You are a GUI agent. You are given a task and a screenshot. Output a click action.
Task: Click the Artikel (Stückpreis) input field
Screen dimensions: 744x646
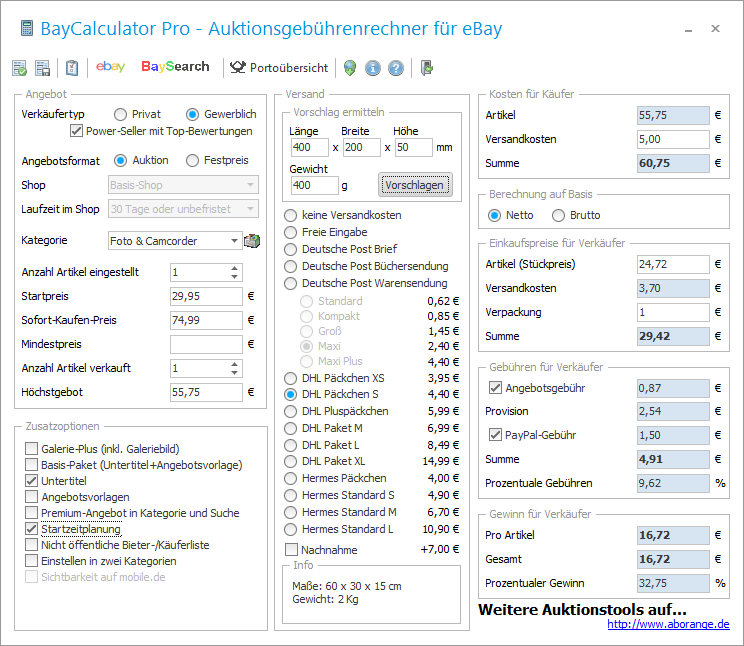tap(673, 264)
